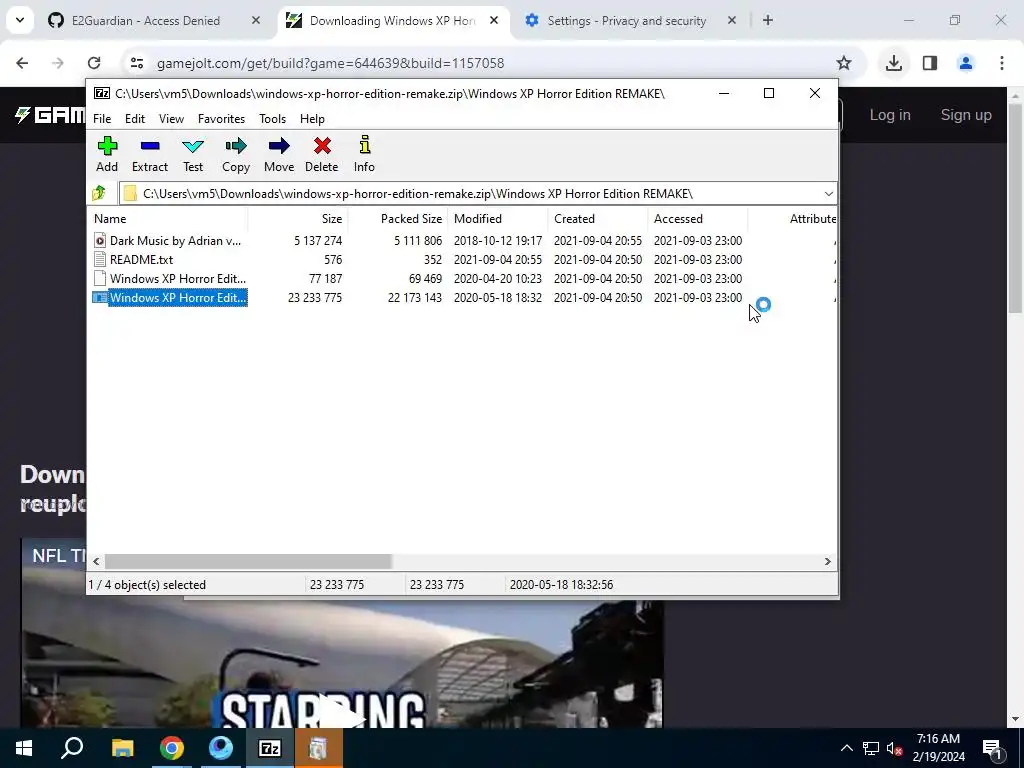The image size is (1024, 768).
Task: Open Chrome profile avatar icon
Action: tap(965, 63)
